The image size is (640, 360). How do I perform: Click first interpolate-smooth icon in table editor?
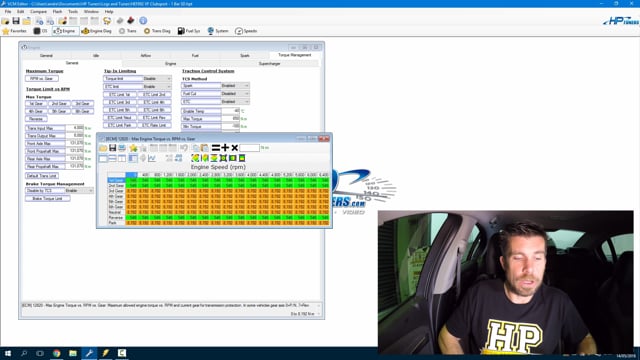pyautogui.click(x=195, y=158)
